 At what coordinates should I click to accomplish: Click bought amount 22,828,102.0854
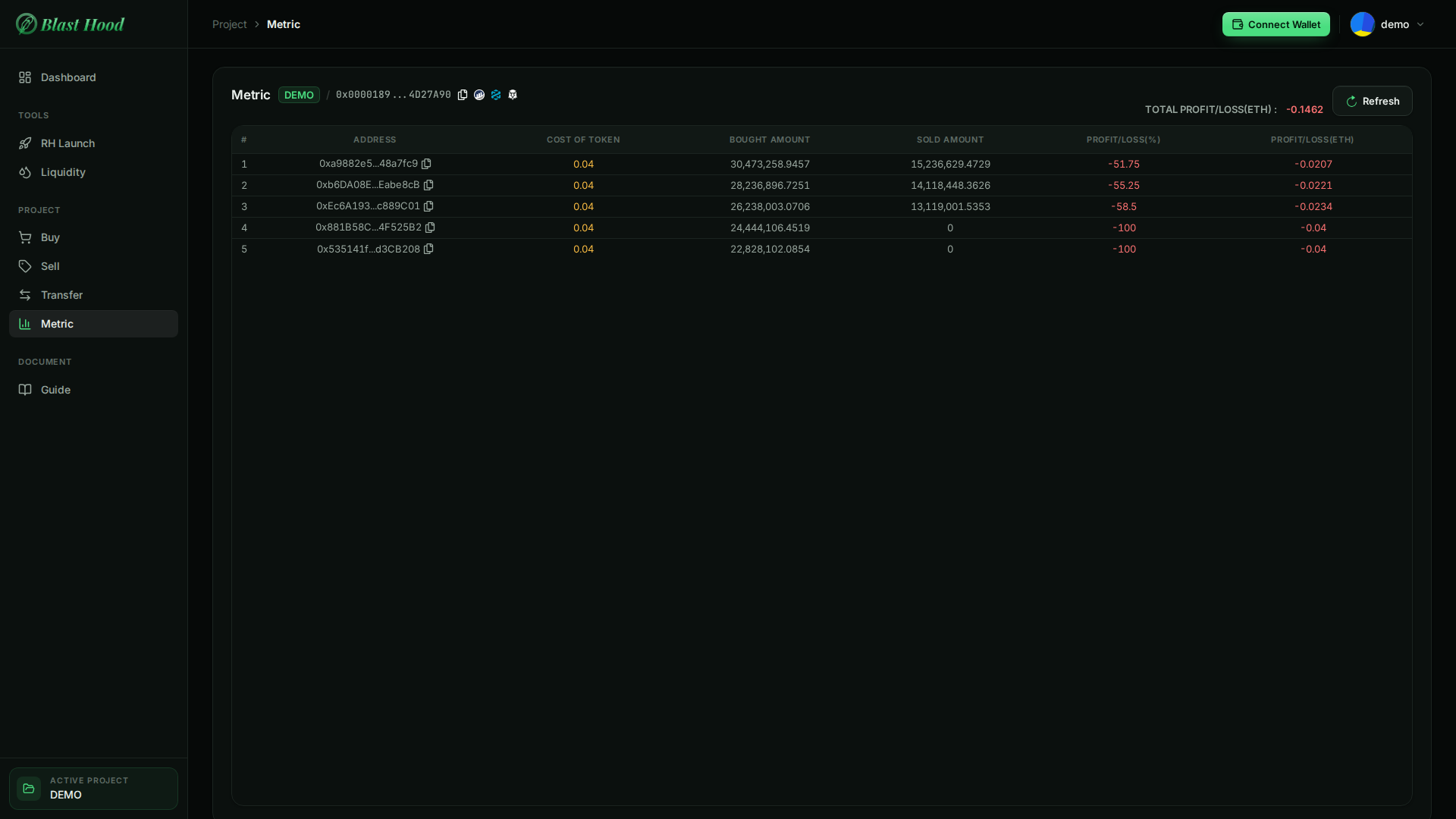770,249
